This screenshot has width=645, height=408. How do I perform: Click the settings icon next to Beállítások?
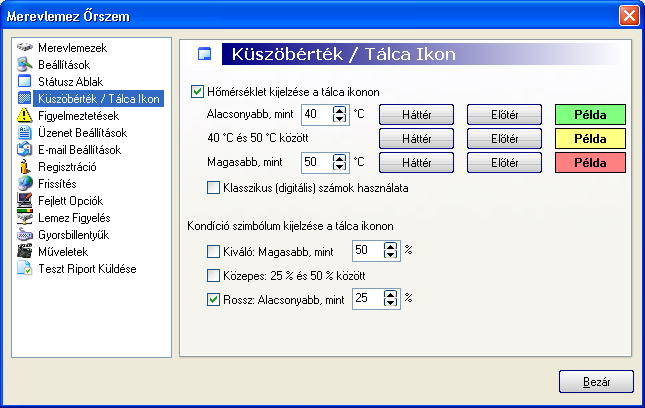coord(25,64)
